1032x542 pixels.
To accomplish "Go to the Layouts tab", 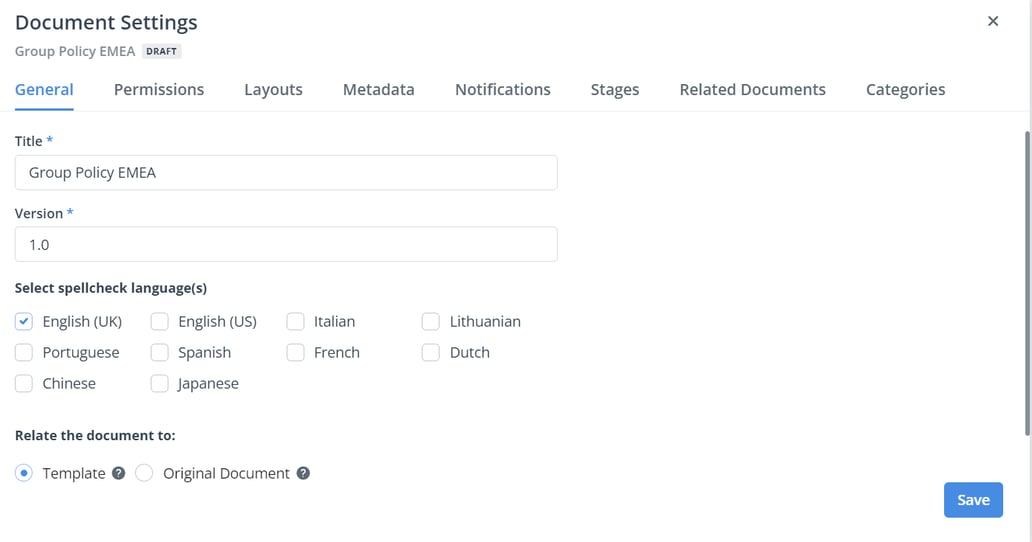I will pyautogui.click(x=273, y=89).
